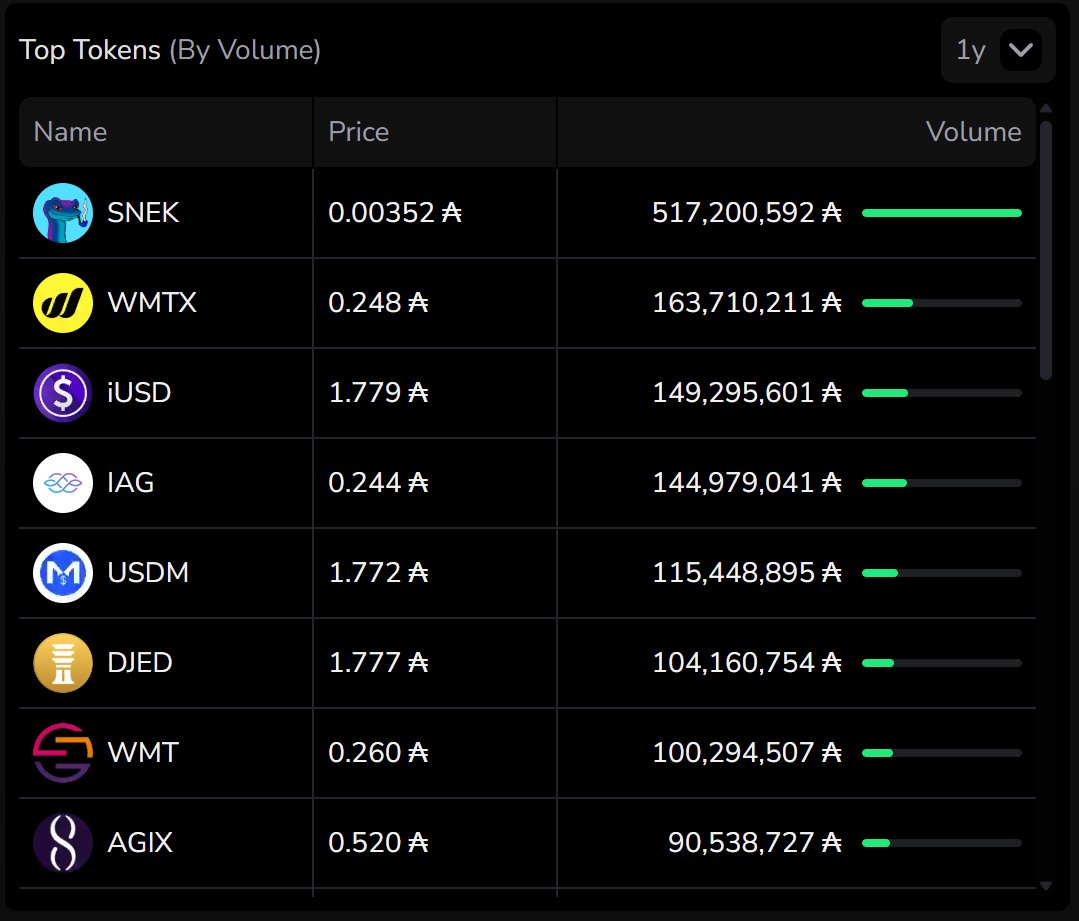
Task: Open the 1y timeframe dropdown
Action: pos(998,50)
